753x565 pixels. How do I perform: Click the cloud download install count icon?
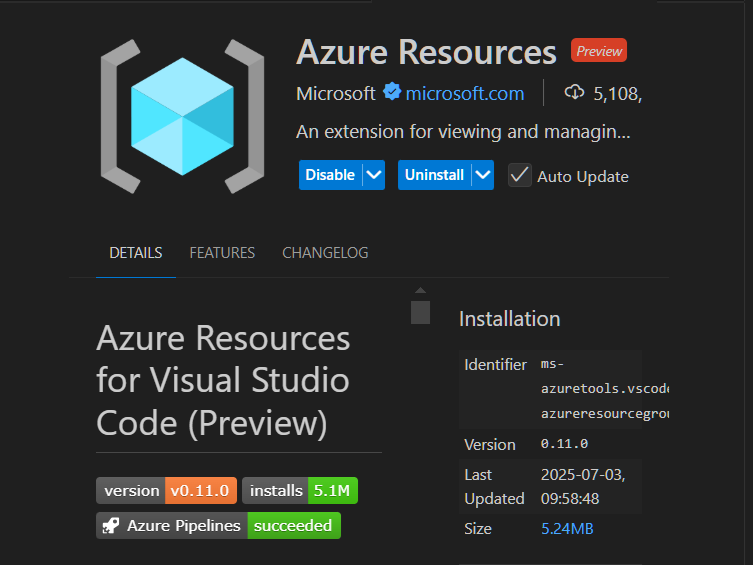[574, 92]
